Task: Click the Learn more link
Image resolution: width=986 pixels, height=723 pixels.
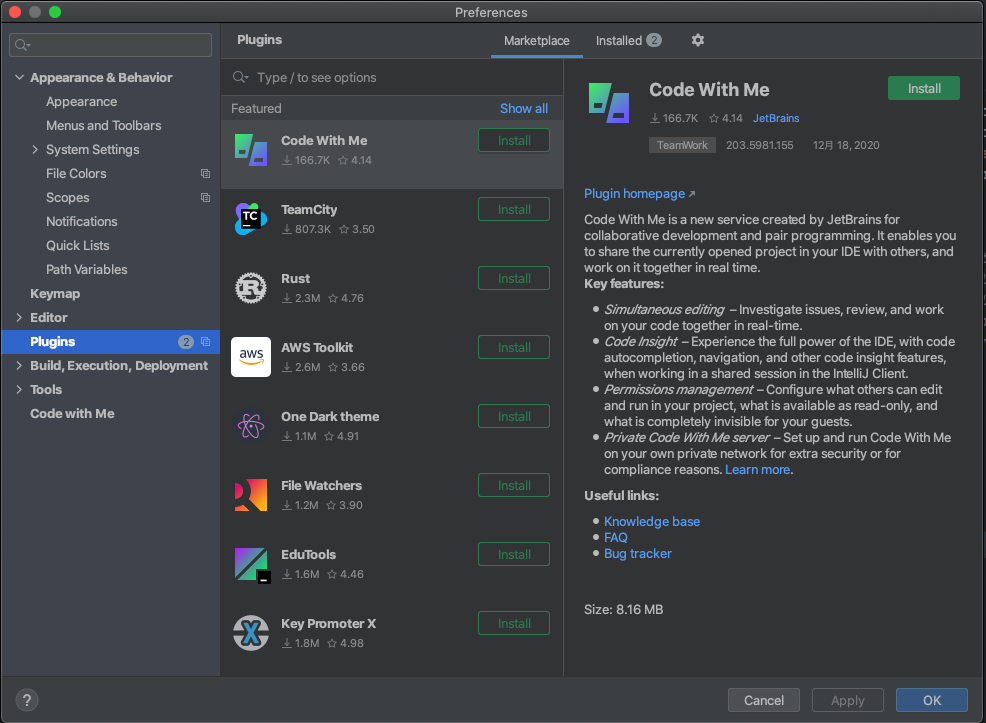Action: [x=758, y=470]
